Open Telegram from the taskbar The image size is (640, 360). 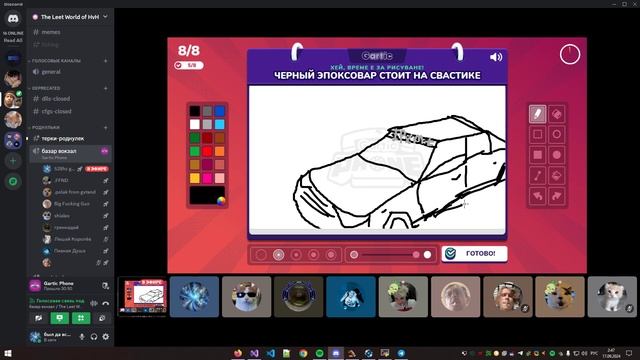tap(401, 353)
